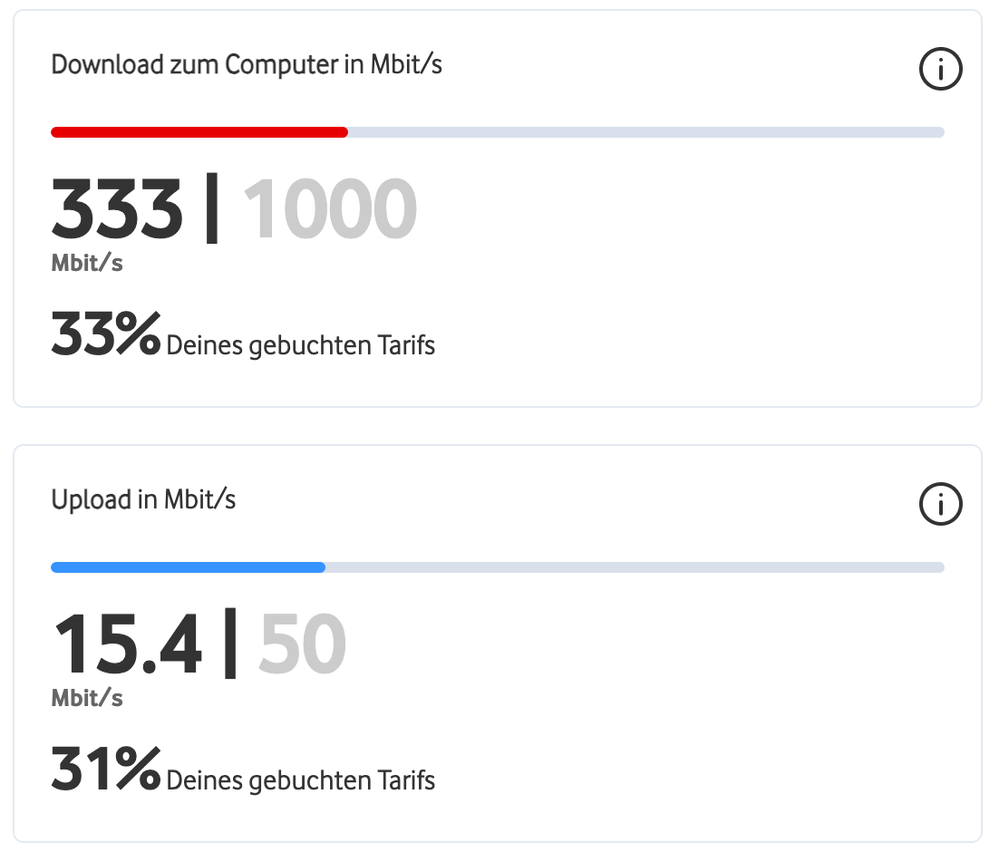This screenshot has height=861, width=999.
Task: Click the 31% percentage figure
Action: click(105, 770)
